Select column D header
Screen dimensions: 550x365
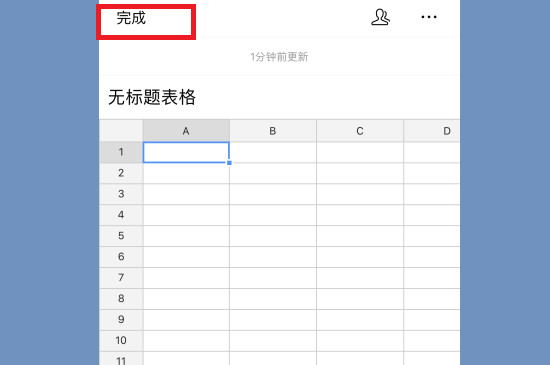pyautogui.click(x=432, y=131)
